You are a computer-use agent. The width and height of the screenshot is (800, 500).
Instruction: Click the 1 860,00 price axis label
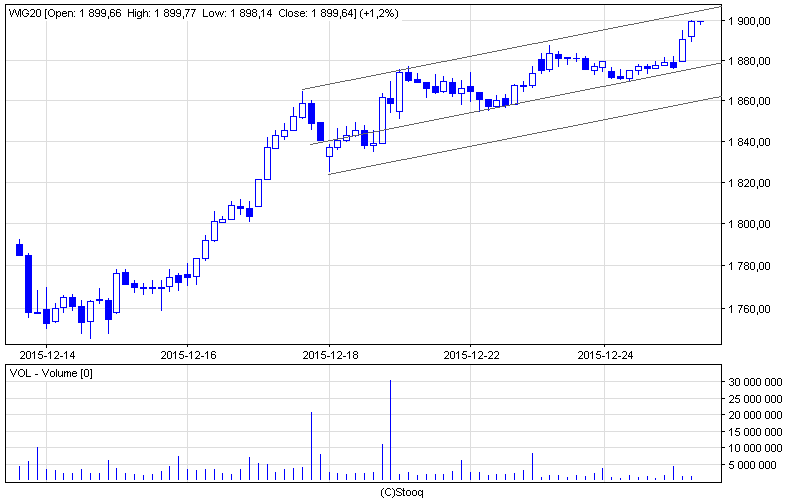(x=749, y=101)
